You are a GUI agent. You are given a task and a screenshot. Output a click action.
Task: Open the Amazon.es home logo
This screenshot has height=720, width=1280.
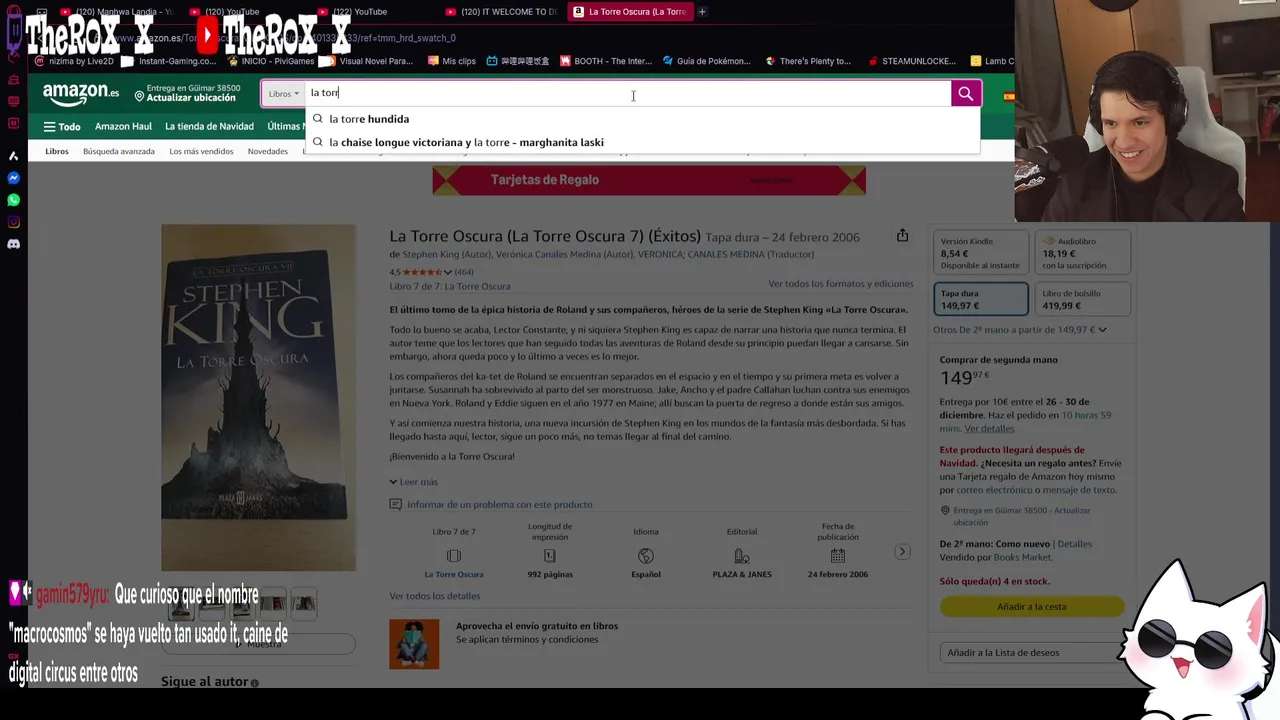[81, 93]
